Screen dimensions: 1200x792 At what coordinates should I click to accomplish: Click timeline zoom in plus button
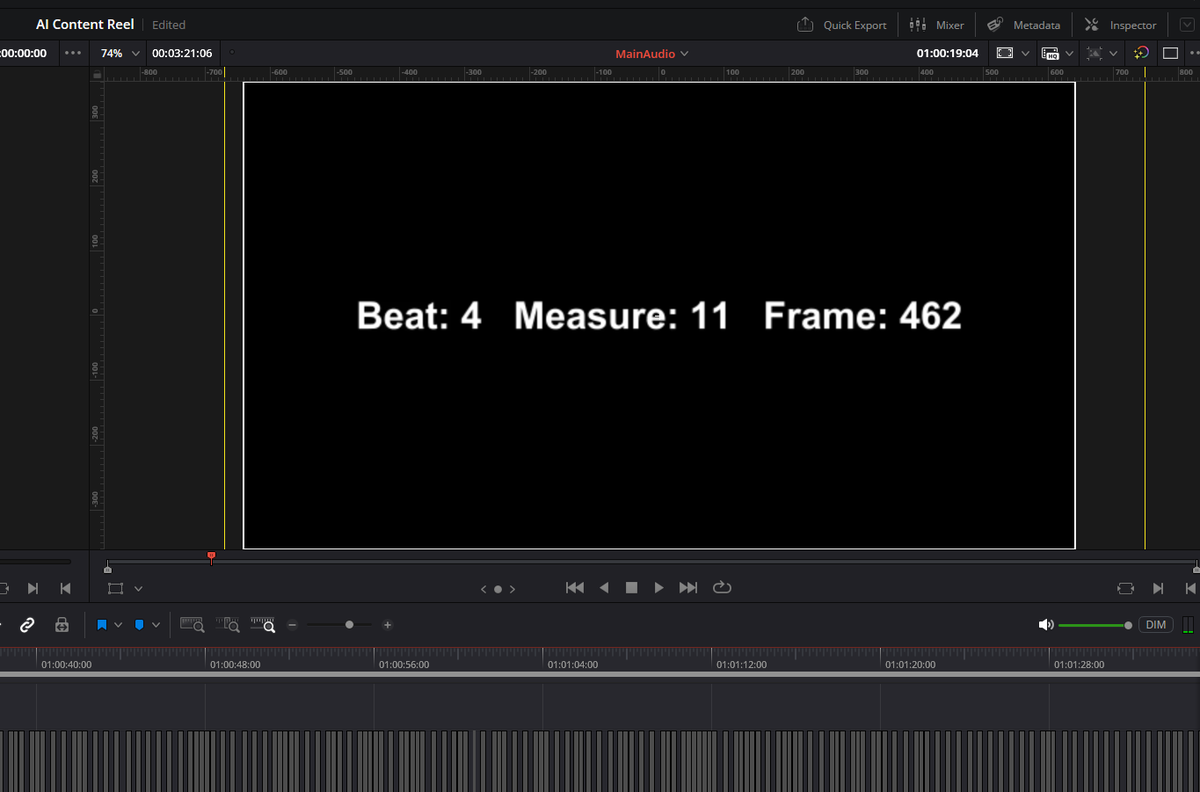click(x=387, y=625)
